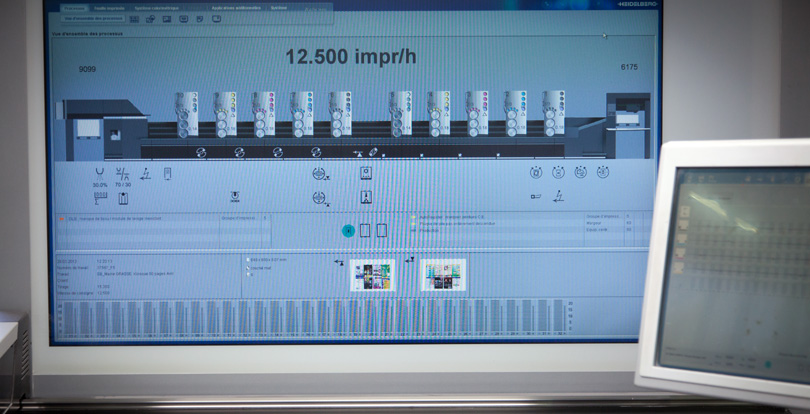Click the rounded screen toolbar icon
The image size is (810, 414).
point(183,19)
